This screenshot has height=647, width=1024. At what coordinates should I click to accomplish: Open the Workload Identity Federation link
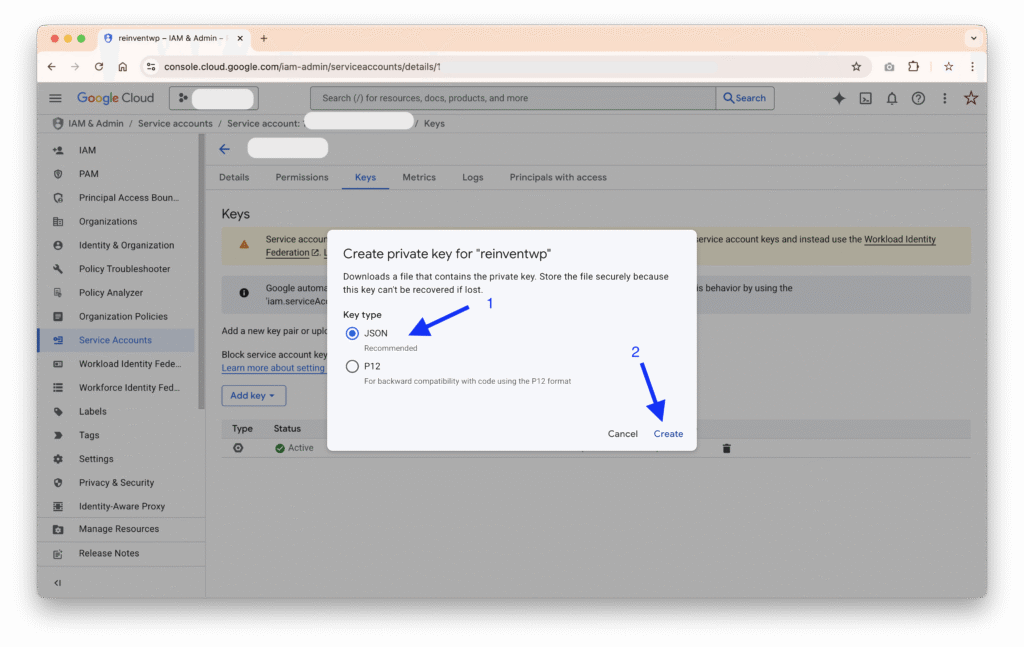pyautogui.click(x=900, y=240)
